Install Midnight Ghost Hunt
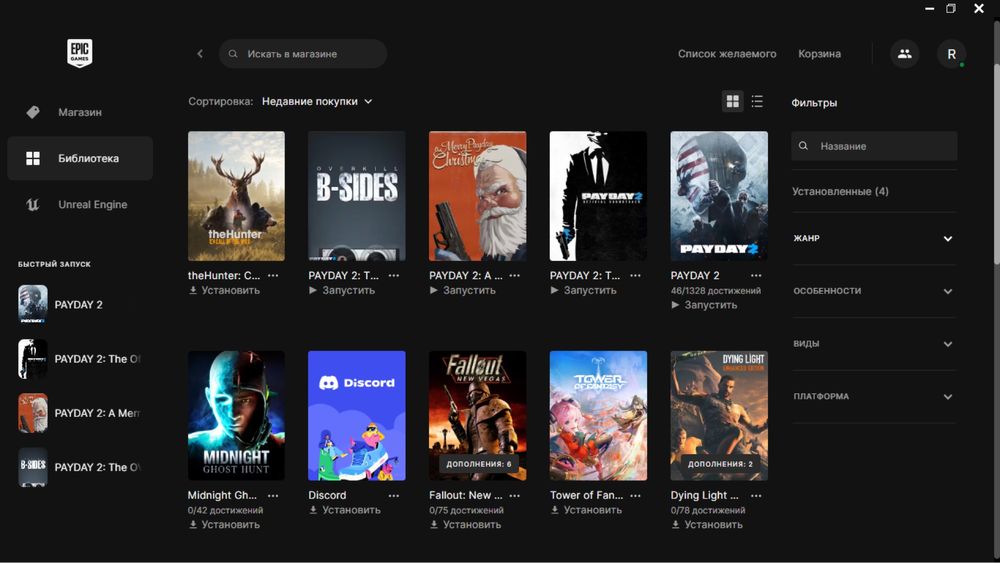1000x563 pixels. click(x=224, y=524)
